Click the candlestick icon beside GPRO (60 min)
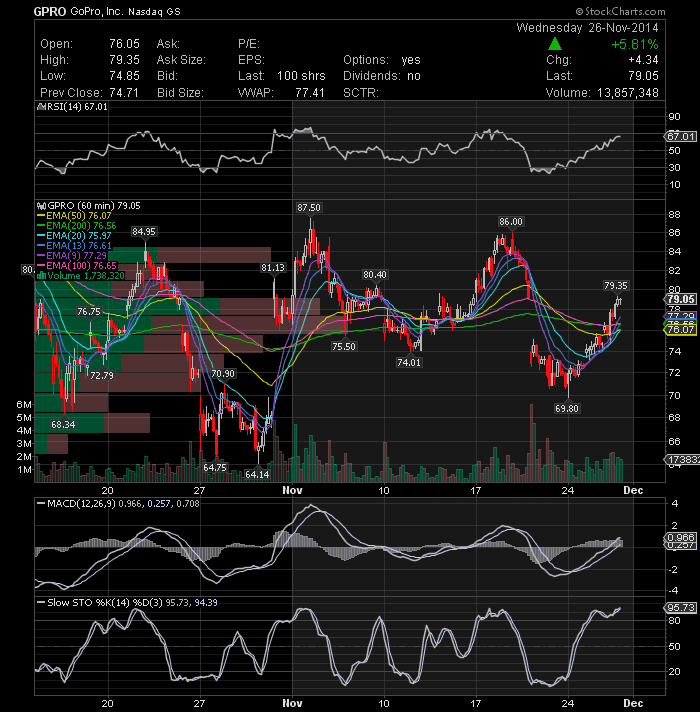The image size is (700, 712). [41, 206]
